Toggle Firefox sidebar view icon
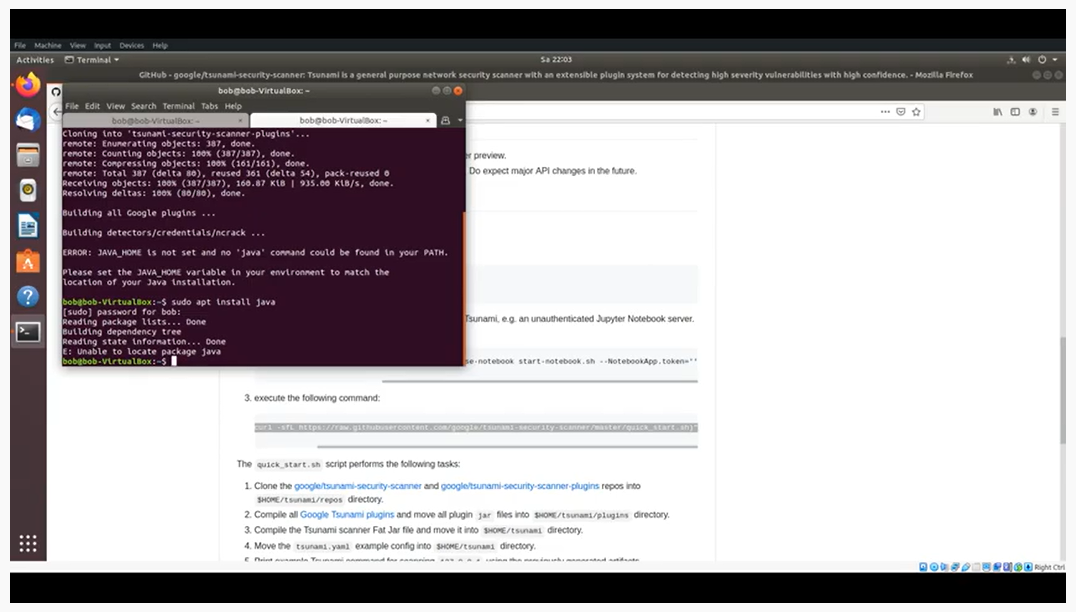Viewport: 1076px width, 612px height. pos(1015,112)
